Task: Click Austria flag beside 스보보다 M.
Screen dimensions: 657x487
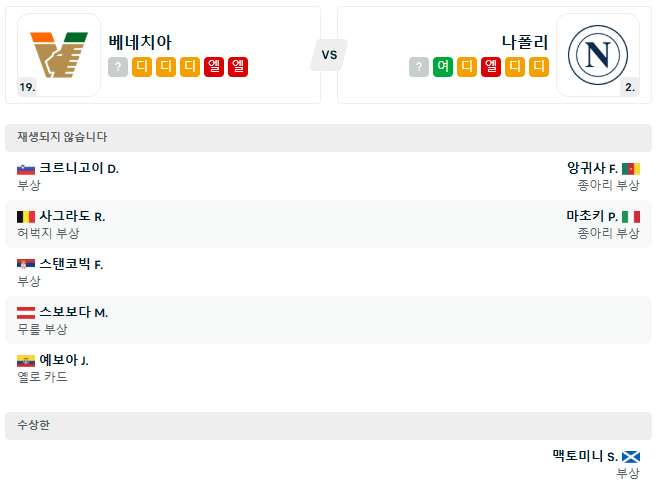Action: 26,313
